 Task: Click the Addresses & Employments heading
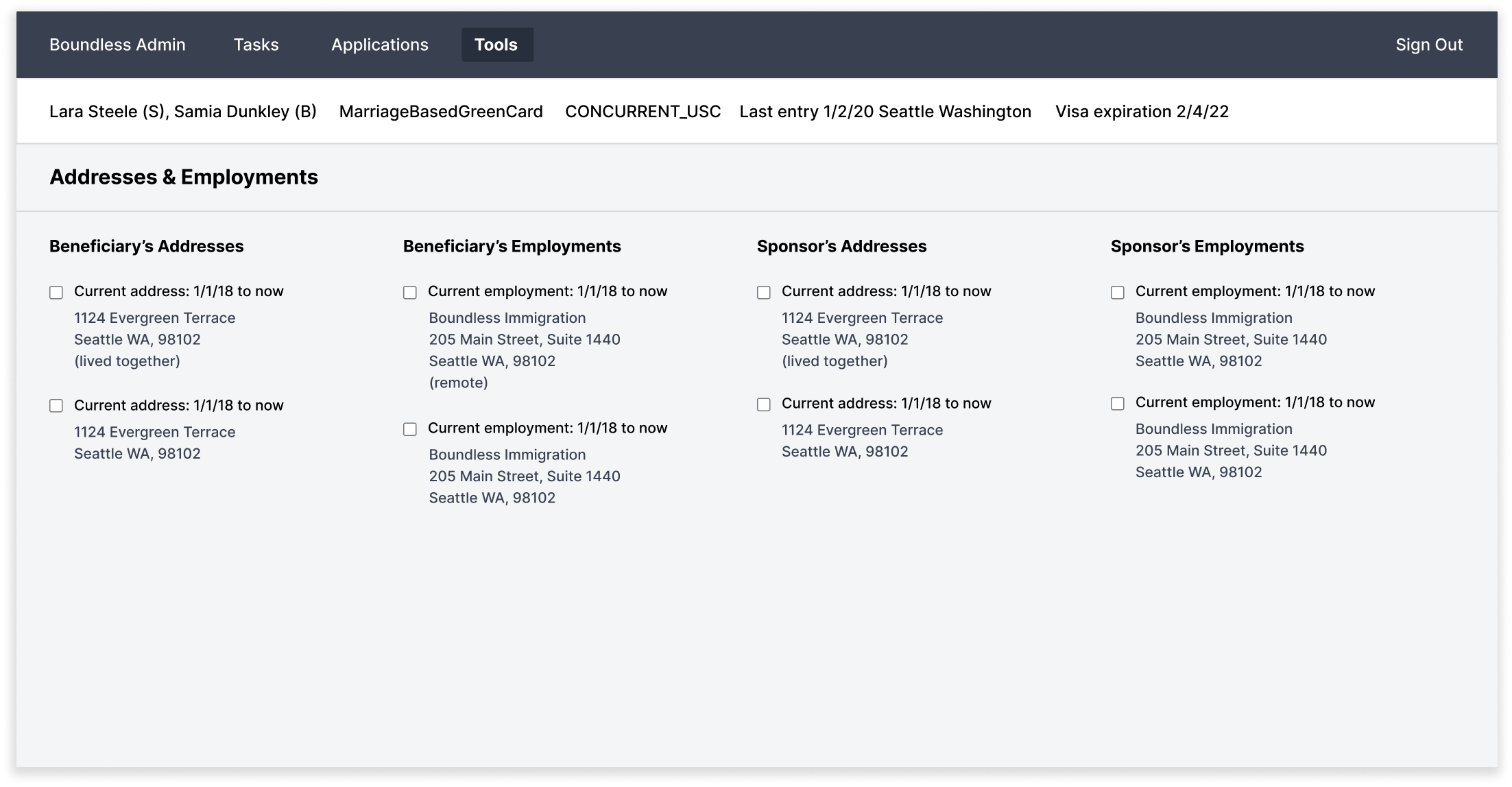pos(184,177)
